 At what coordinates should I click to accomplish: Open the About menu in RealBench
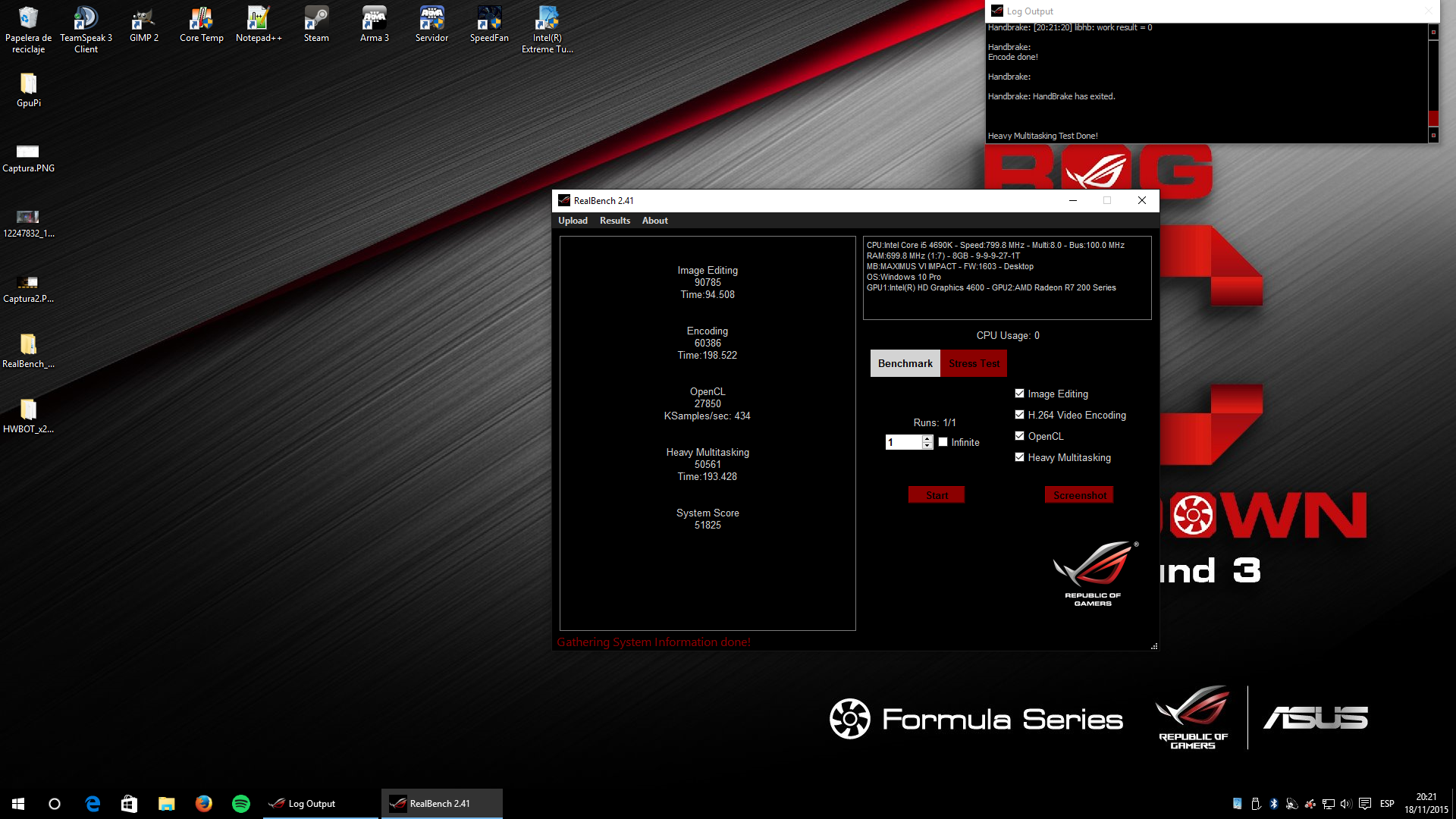click(654, 221)
